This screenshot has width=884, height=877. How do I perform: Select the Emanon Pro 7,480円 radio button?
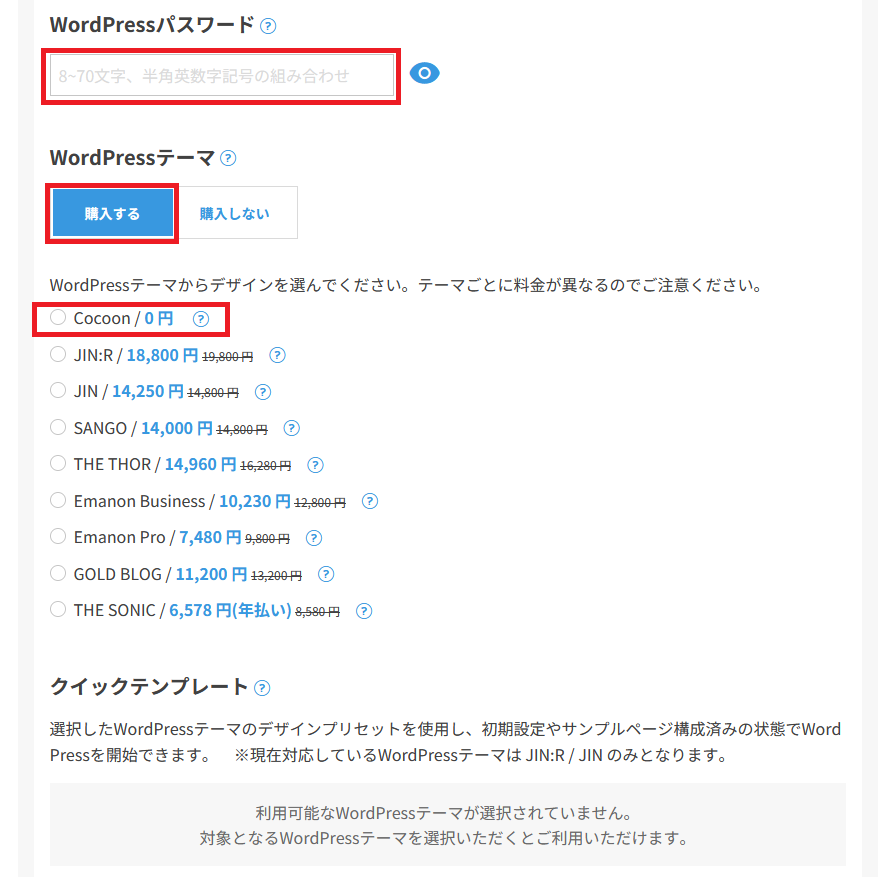point(58,537)
